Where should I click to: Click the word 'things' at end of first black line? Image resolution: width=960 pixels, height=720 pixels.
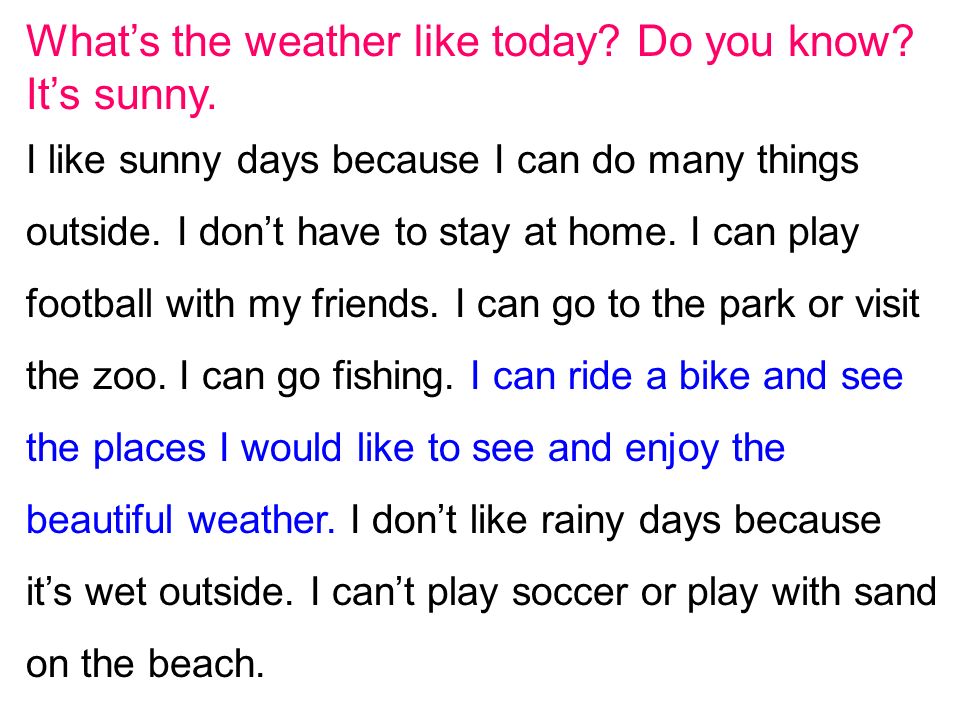[x=808, y=162]
